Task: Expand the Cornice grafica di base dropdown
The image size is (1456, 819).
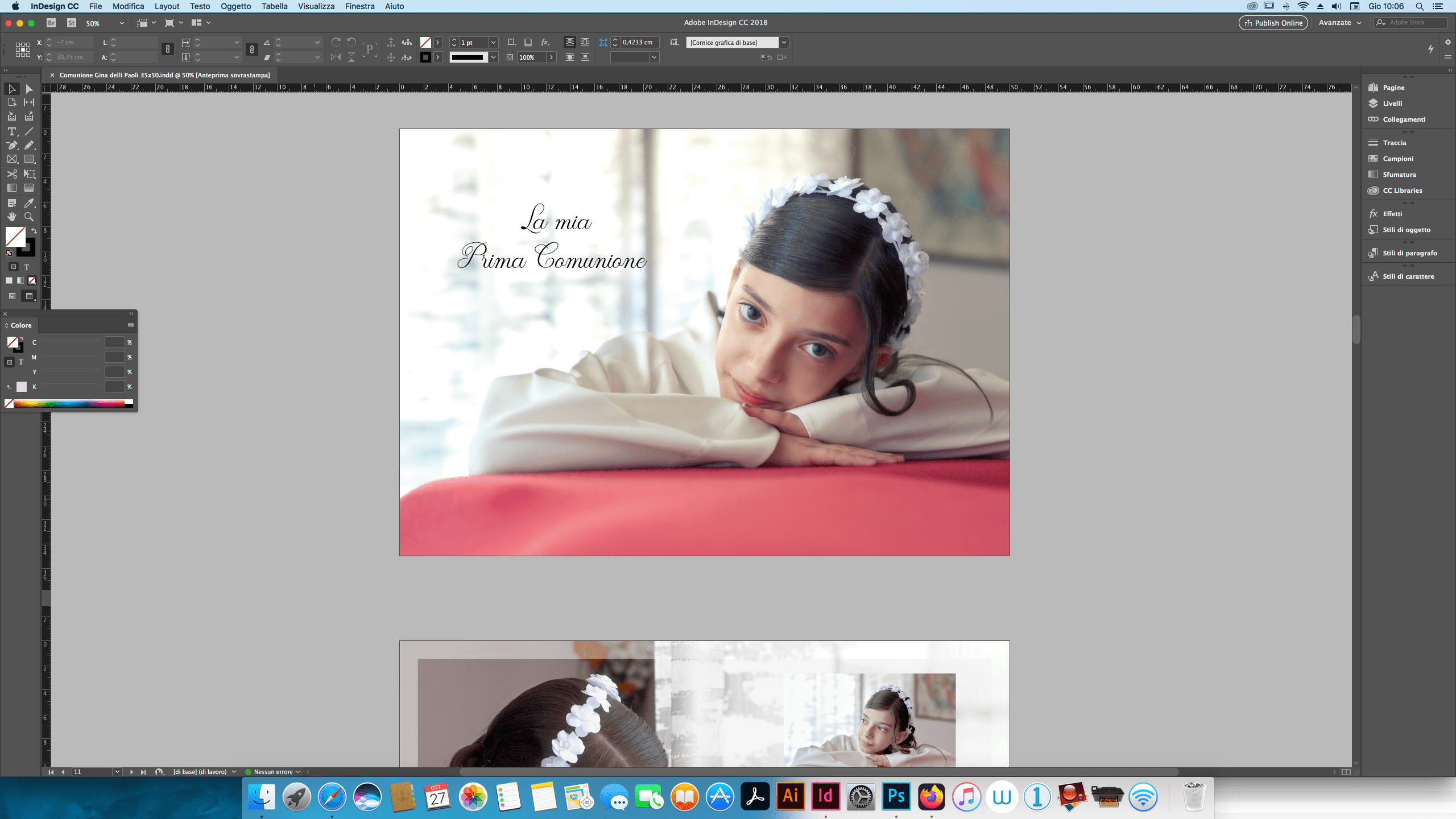Action: (785, 42)
